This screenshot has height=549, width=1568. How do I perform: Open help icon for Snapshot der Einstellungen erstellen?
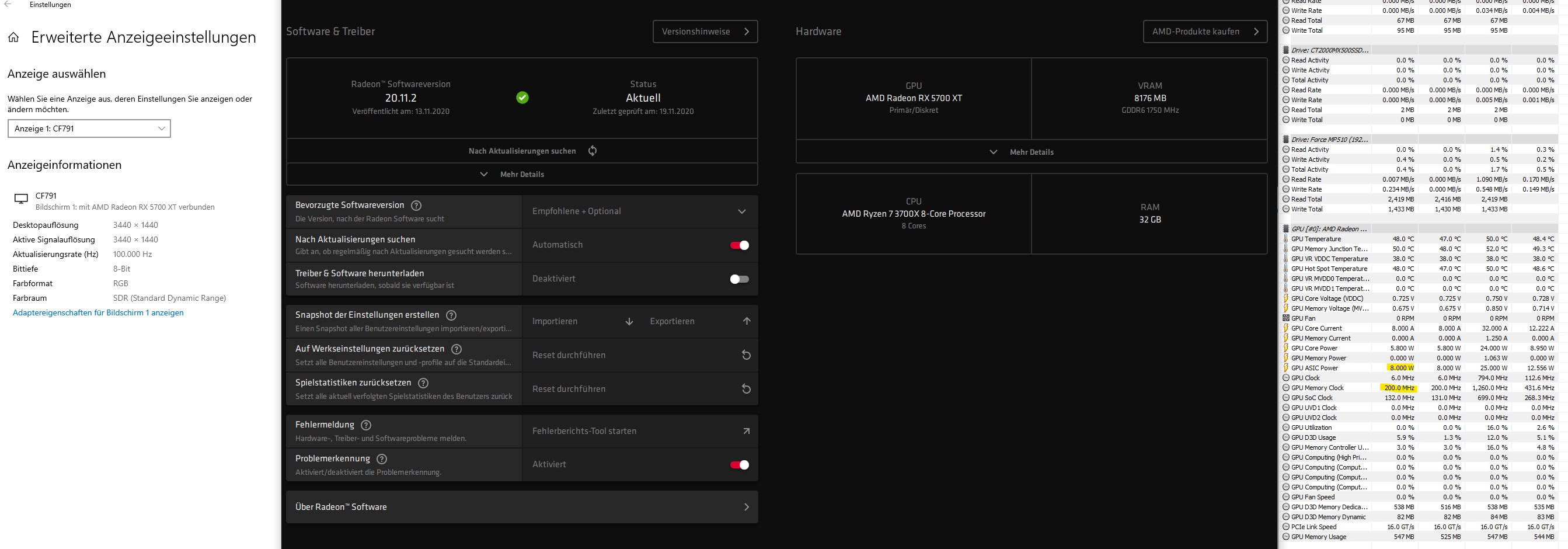(451, 315)
